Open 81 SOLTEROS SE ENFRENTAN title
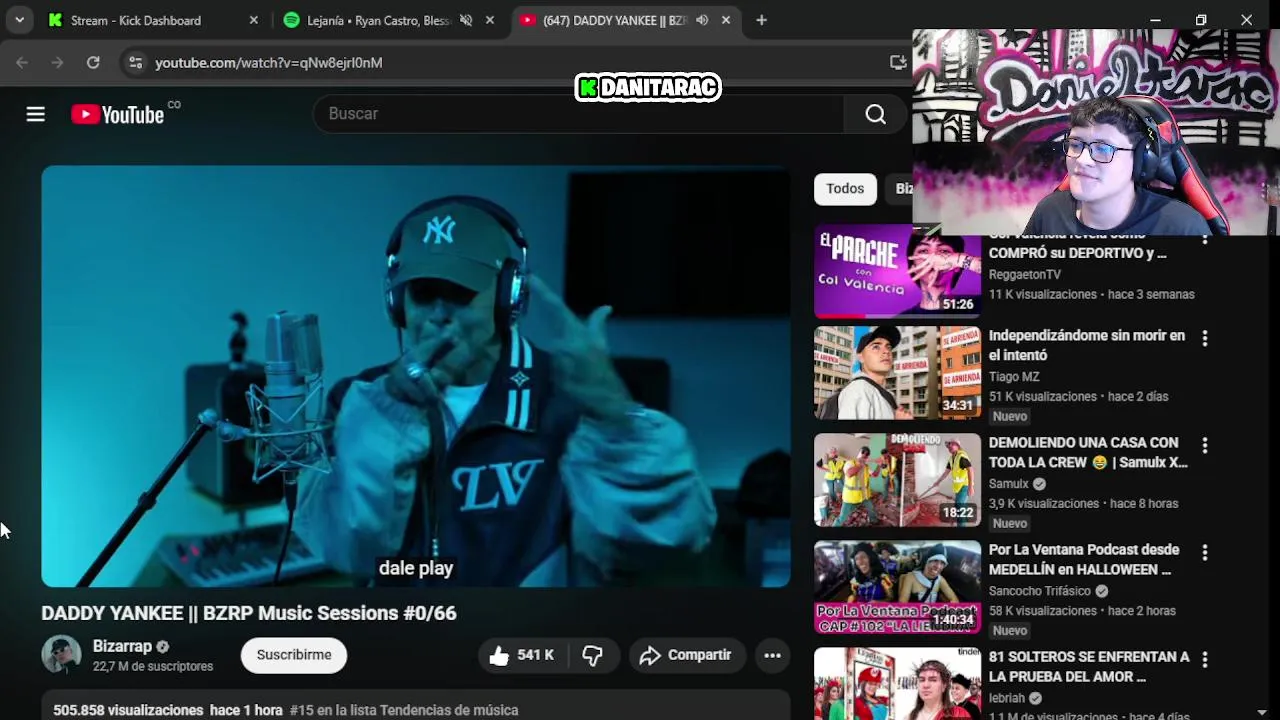This screenshot has width=1280, height=720. 1089,666
